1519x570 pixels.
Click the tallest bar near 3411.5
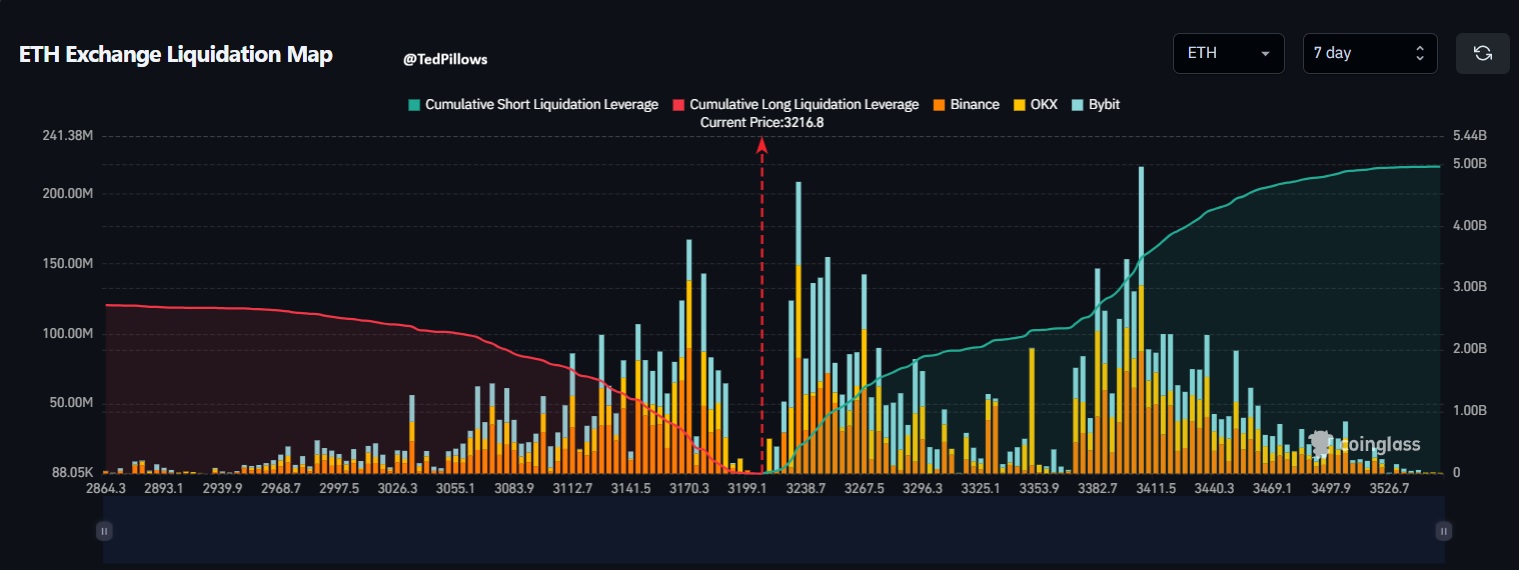[x=1141, y=320]
